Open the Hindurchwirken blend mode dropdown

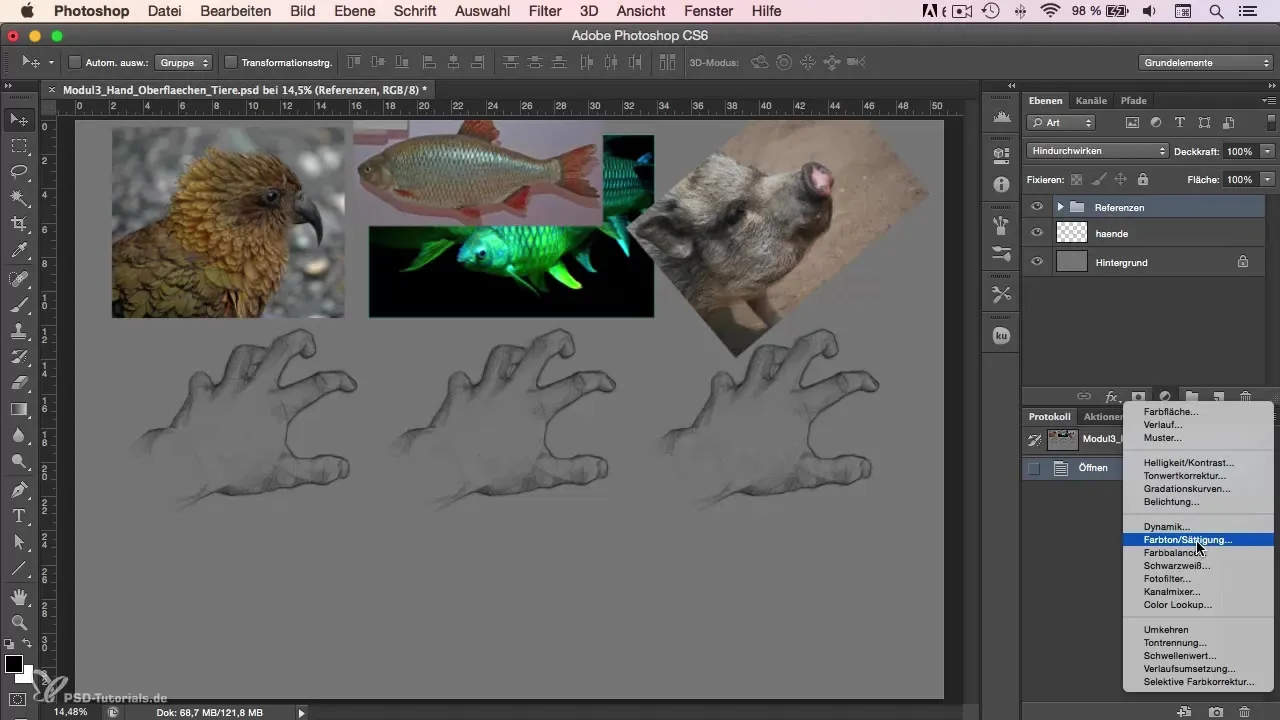click(1097, 151)
